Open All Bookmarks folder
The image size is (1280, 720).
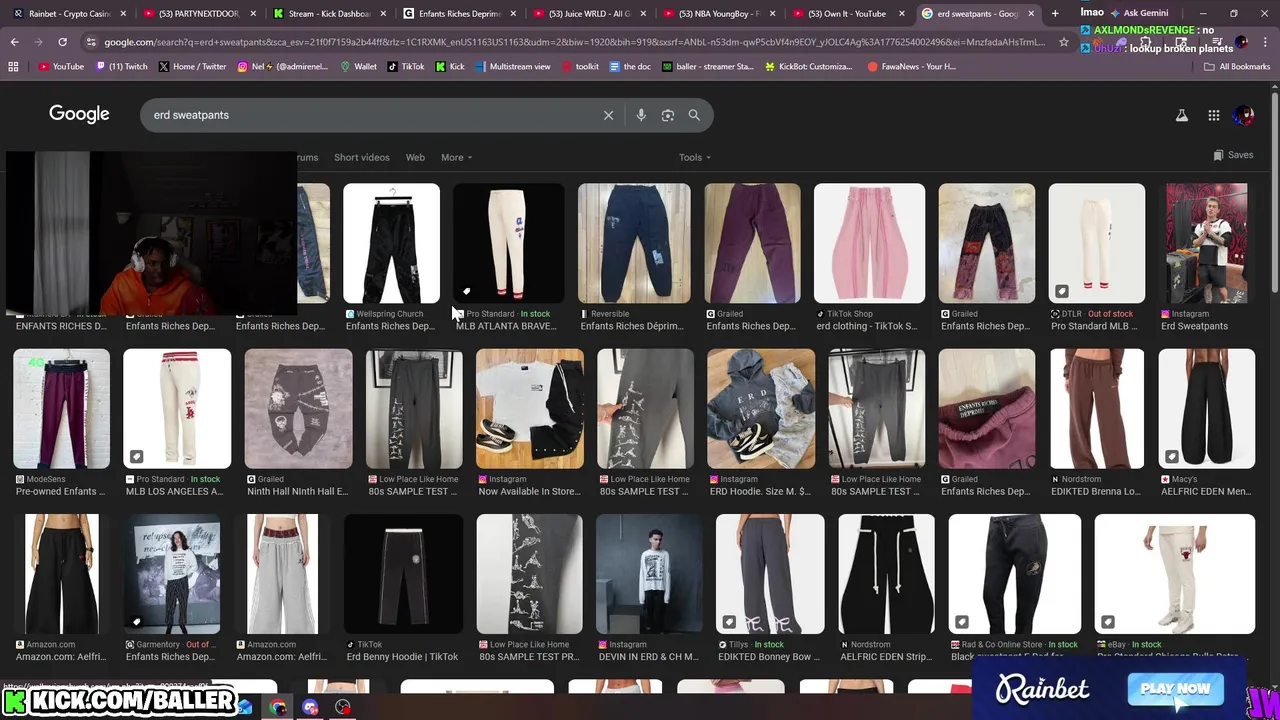1237,66
